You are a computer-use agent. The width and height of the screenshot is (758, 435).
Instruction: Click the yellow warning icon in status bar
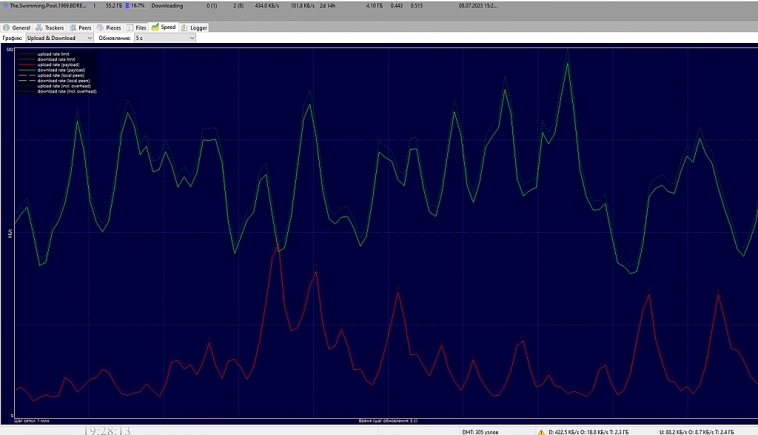coord(541,431)
